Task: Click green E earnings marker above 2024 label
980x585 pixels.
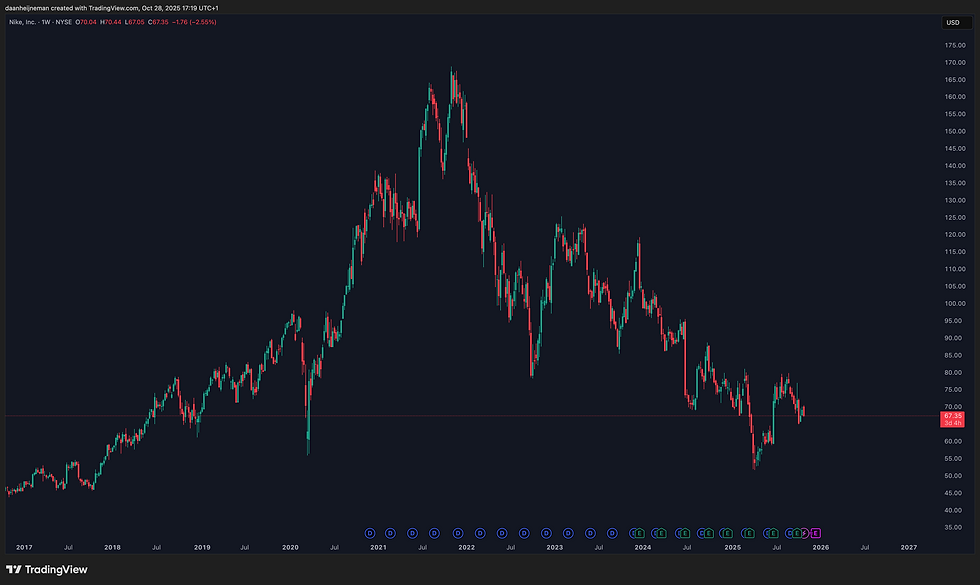Action: (x=639, y=533)
